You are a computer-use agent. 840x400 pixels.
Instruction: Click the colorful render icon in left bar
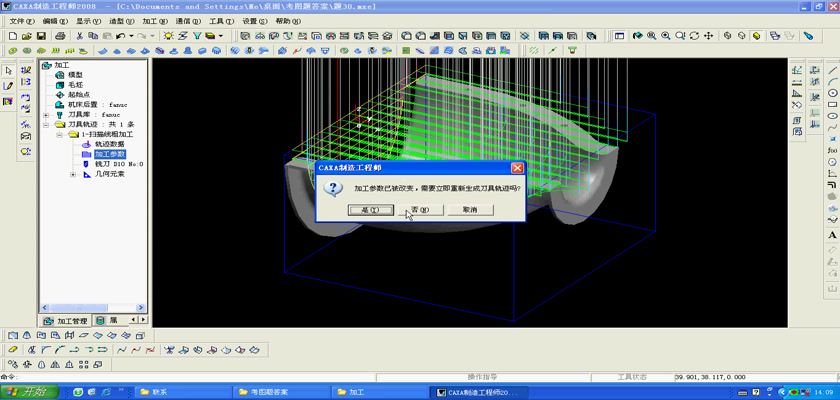point(8,101)
